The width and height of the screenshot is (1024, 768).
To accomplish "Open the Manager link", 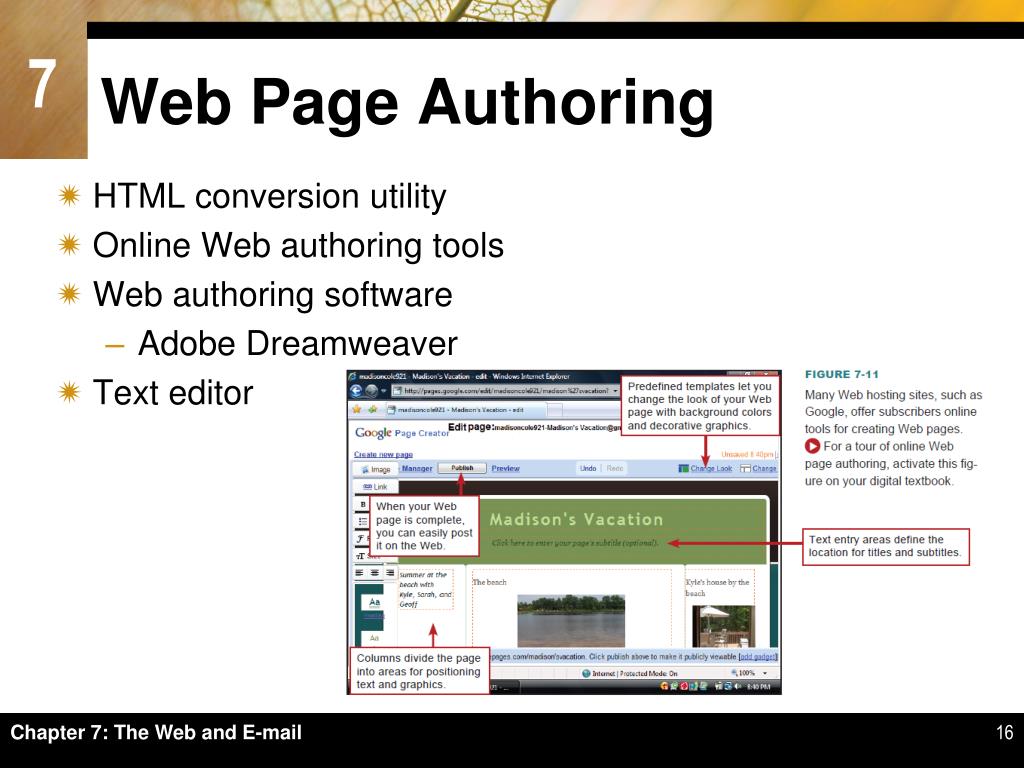I will pos(417,468).
